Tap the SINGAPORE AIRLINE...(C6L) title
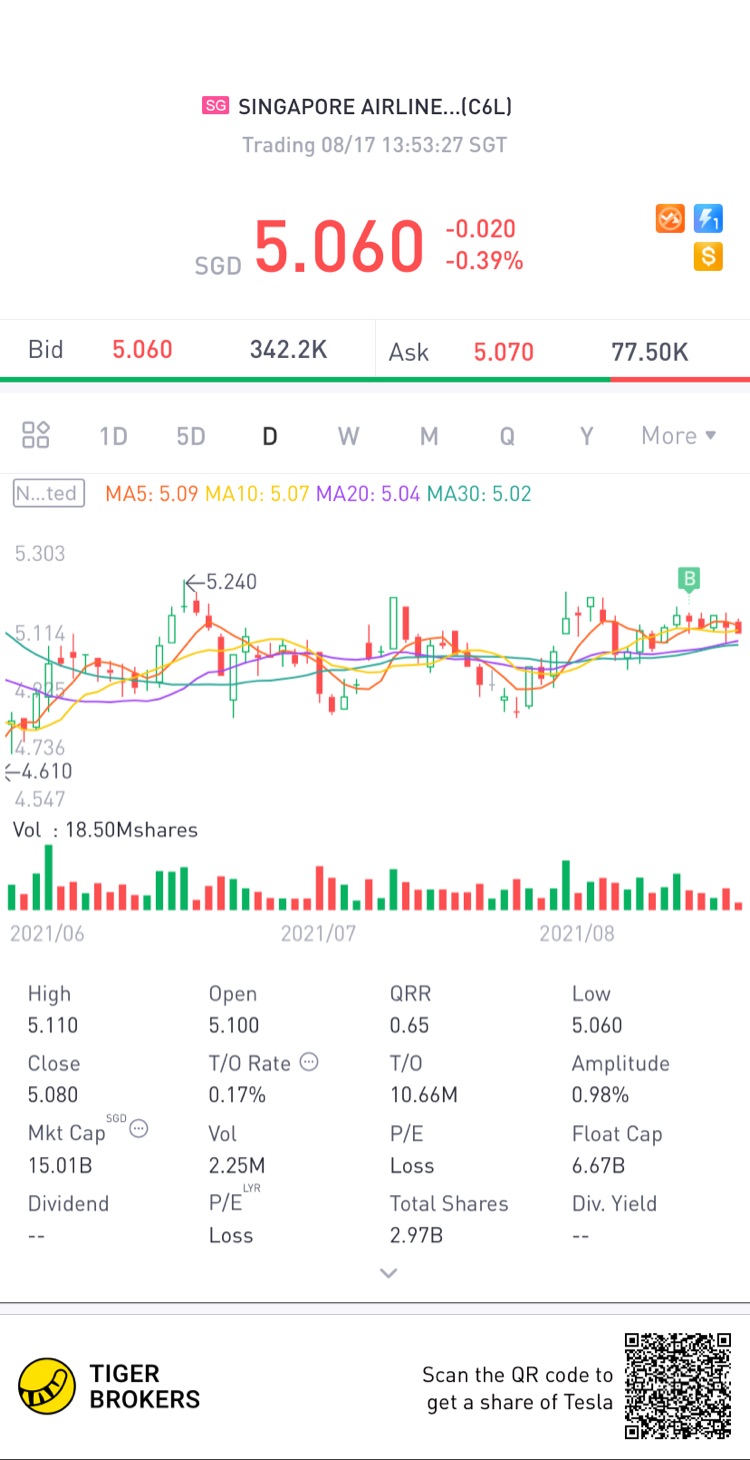Screen dimensions: 750x1460 coord(375,107)
